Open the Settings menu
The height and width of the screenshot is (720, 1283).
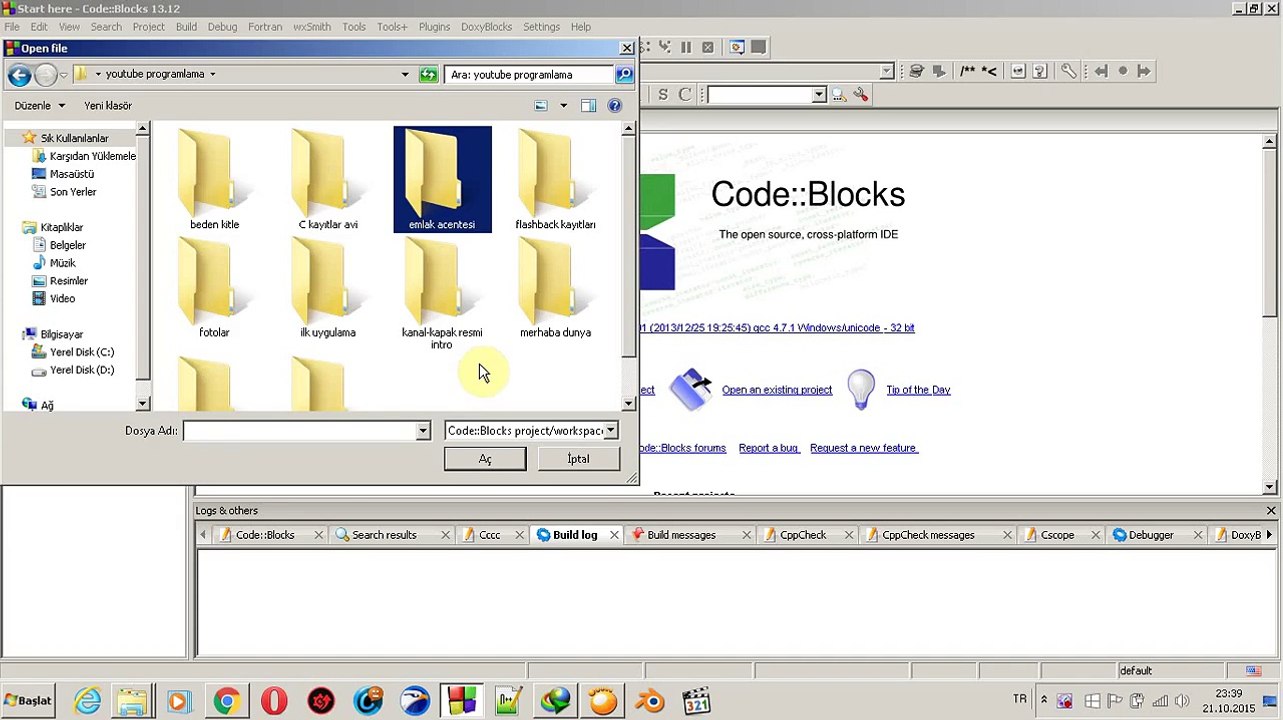point(541,27)
